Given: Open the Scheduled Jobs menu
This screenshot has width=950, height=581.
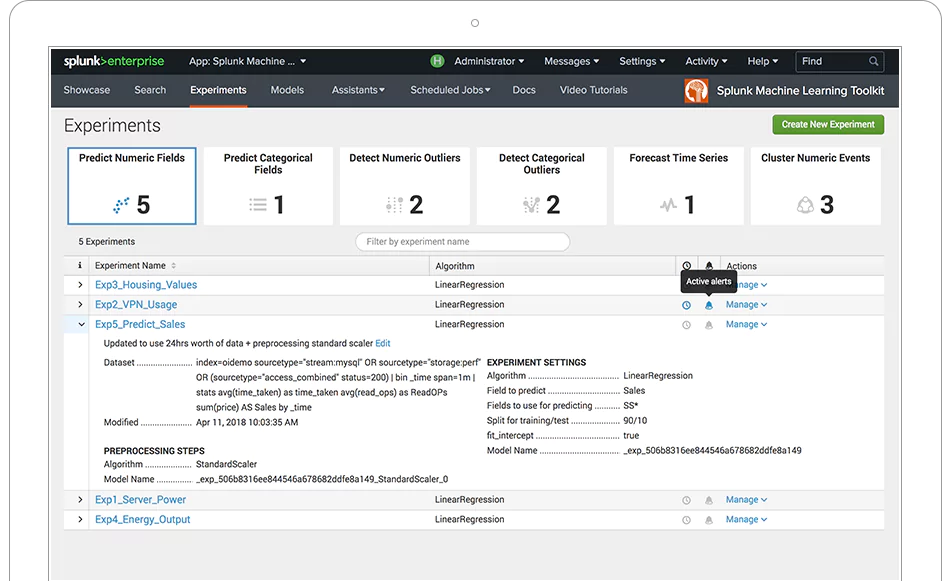Looking at the screenshot, I should (x=450, y=90).
